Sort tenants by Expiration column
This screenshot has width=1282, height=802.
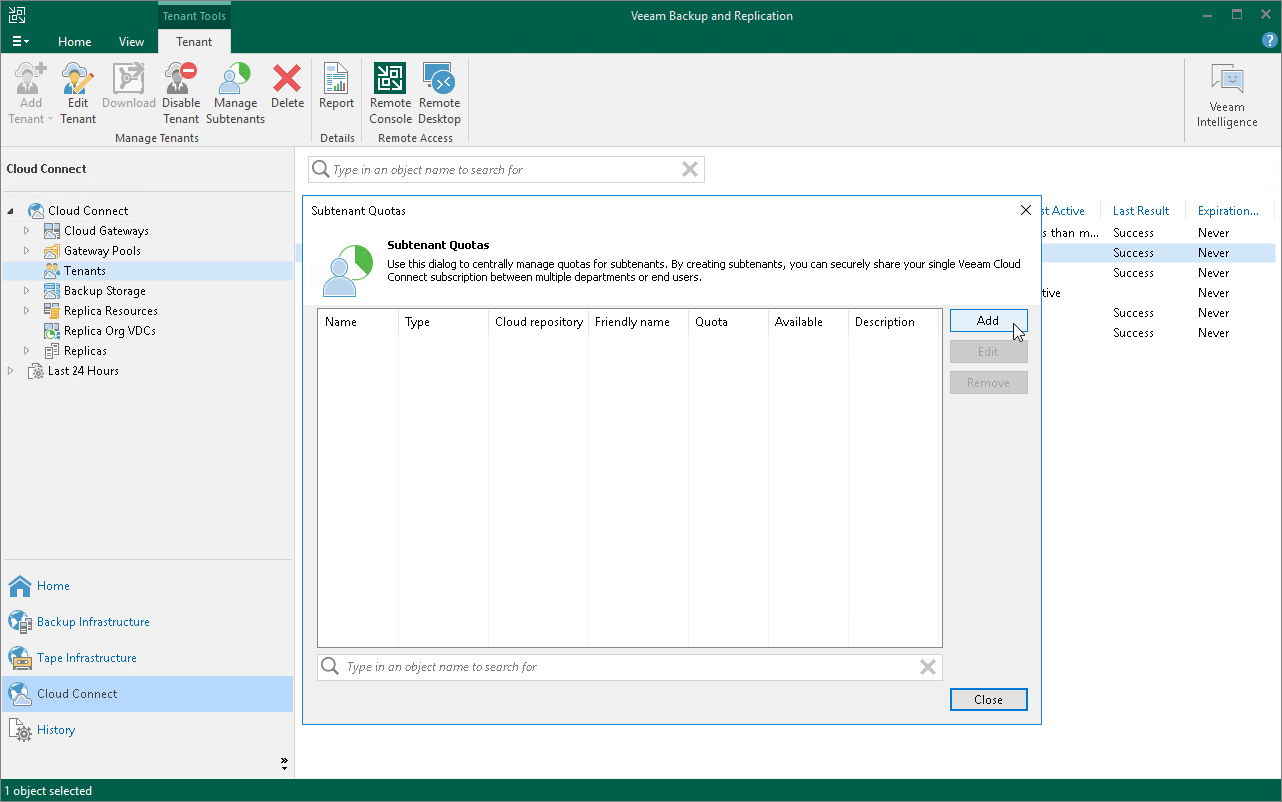[x=1229, y=211]
